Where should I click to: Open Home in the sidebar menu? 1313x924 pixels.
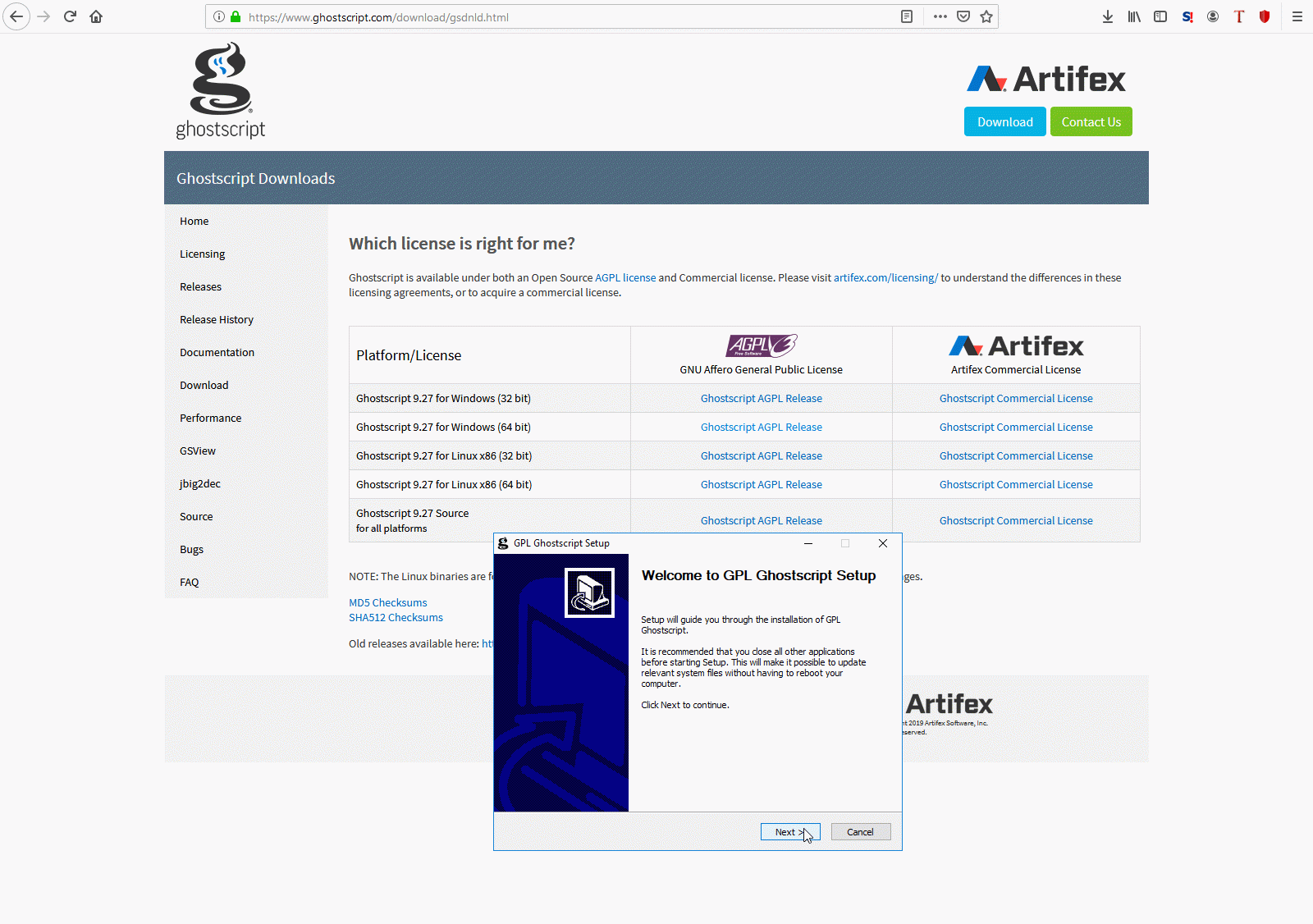194,221
